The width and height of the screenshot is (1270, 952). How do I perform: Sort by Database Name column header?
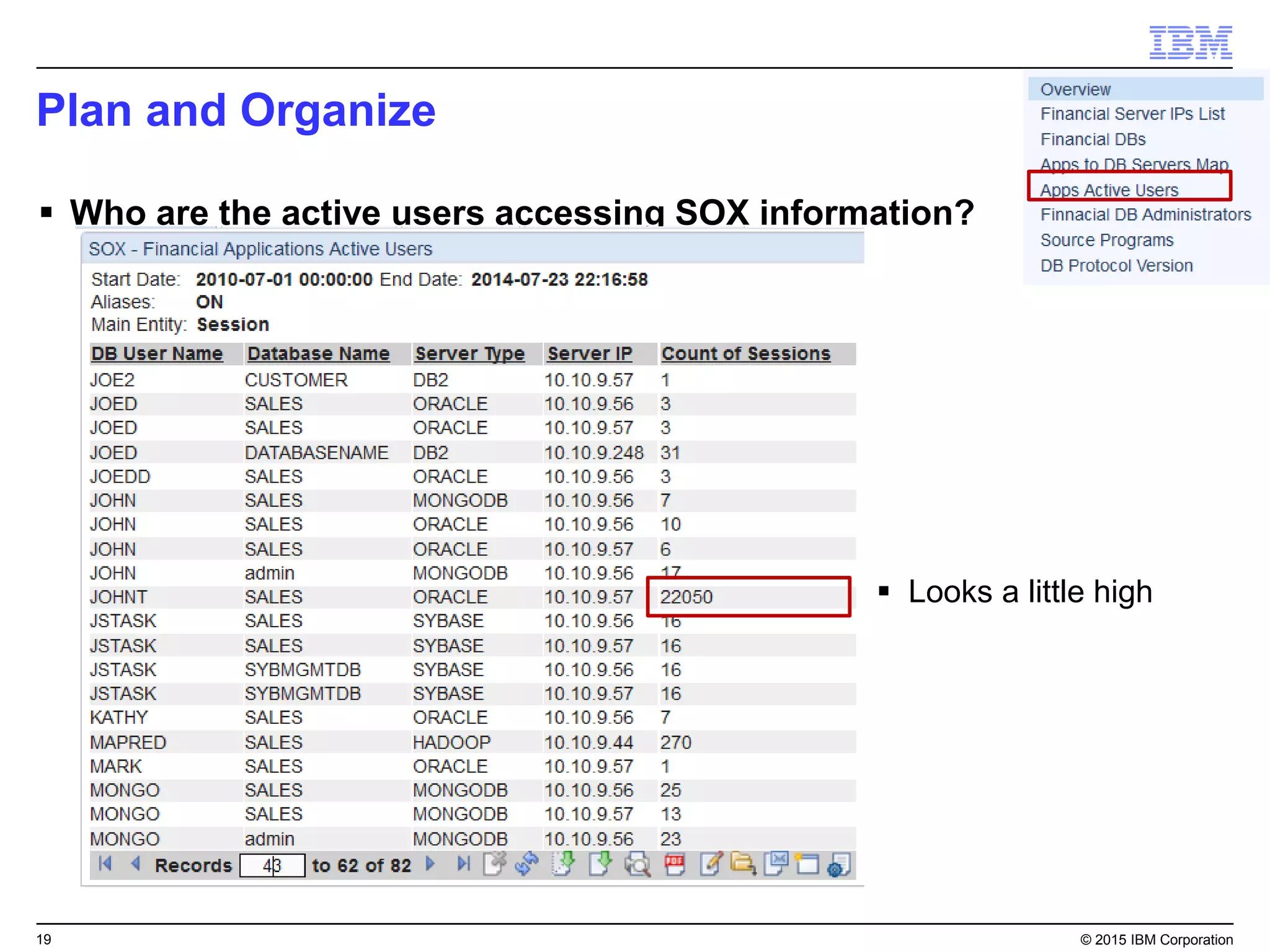click(x=318, y=354)
